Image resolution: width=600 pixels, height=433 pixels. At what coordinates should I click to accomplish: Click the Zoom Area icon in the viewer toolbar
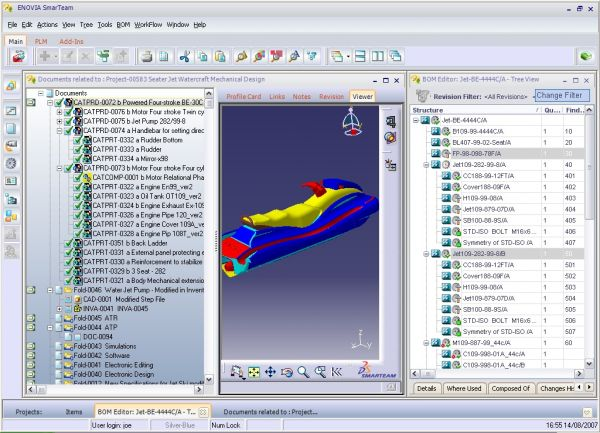(x=320, y=372)
